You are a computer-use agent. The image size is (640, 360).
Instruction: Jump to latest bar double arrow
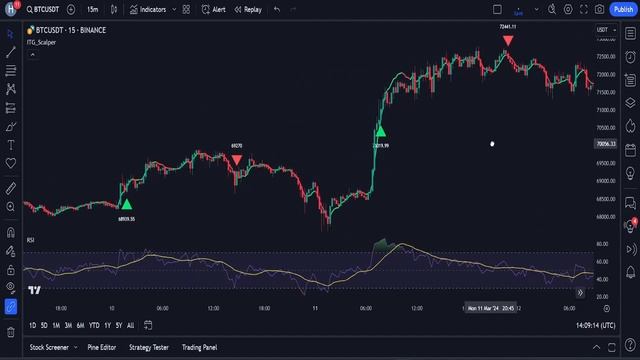coord(580,293)
